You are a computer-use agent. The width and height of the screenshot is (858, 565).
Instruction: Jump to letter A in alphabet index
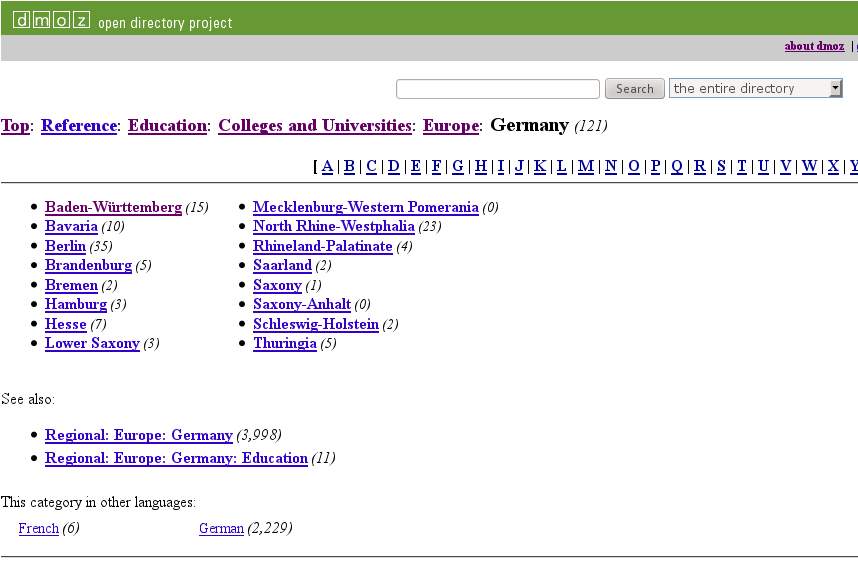(327, 166)
